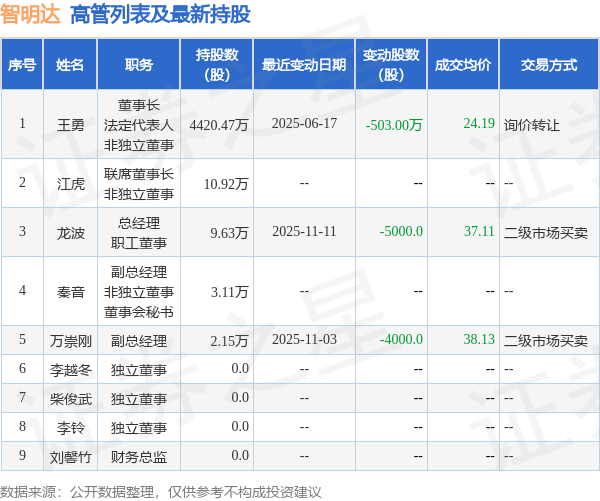Select the 持股数(股) column header

217,65
